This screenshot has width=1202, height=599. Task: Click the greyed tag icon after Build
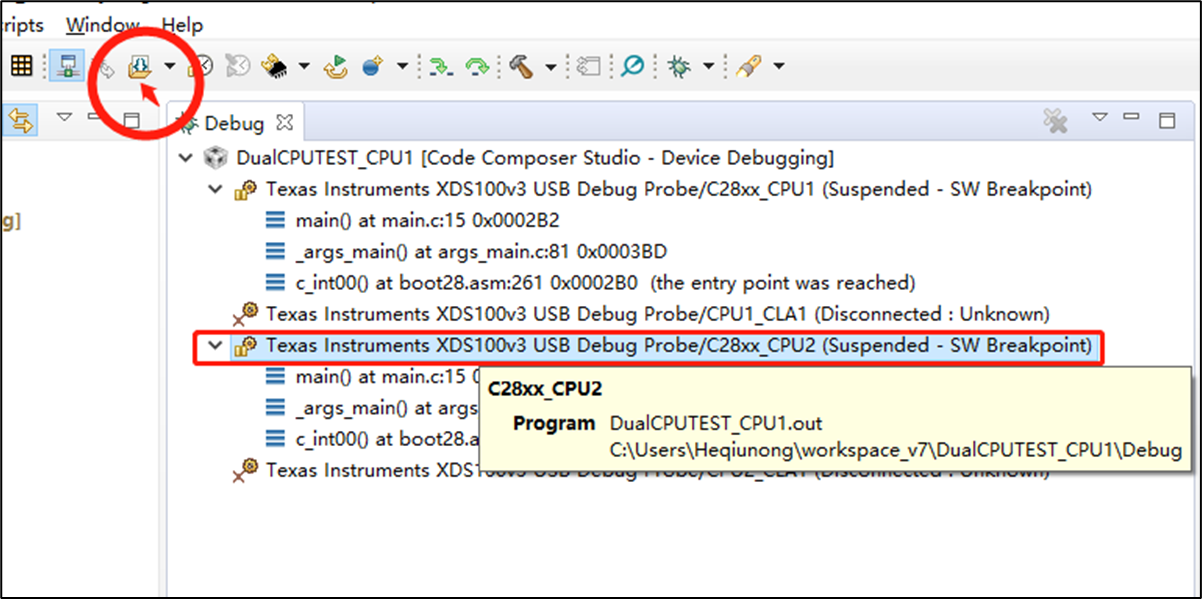(590, 67)
